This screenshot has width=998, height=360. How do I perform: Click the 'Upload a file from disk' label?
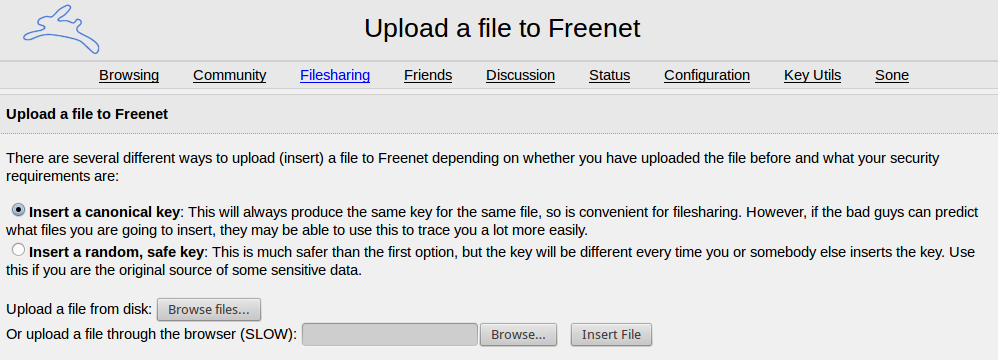tap(79, 310)
